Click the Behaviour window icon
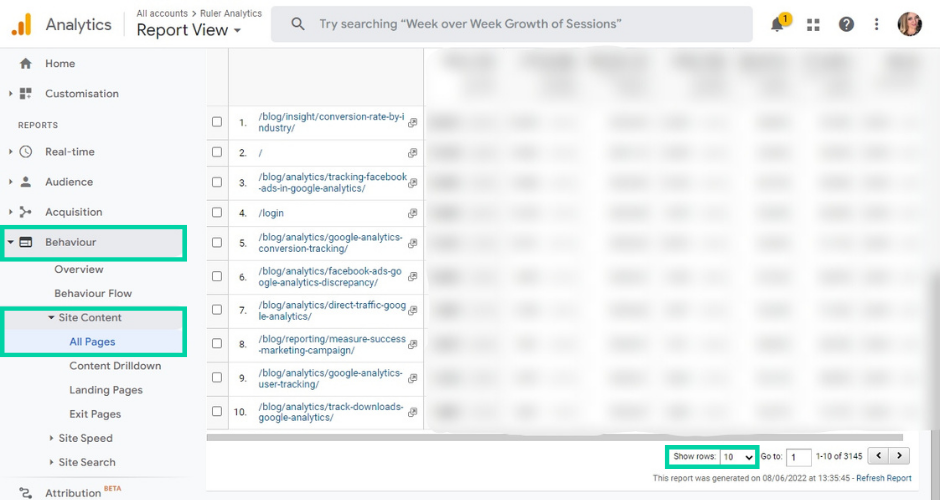The width and height of the screenshot is (940, 500). point(26,242)
